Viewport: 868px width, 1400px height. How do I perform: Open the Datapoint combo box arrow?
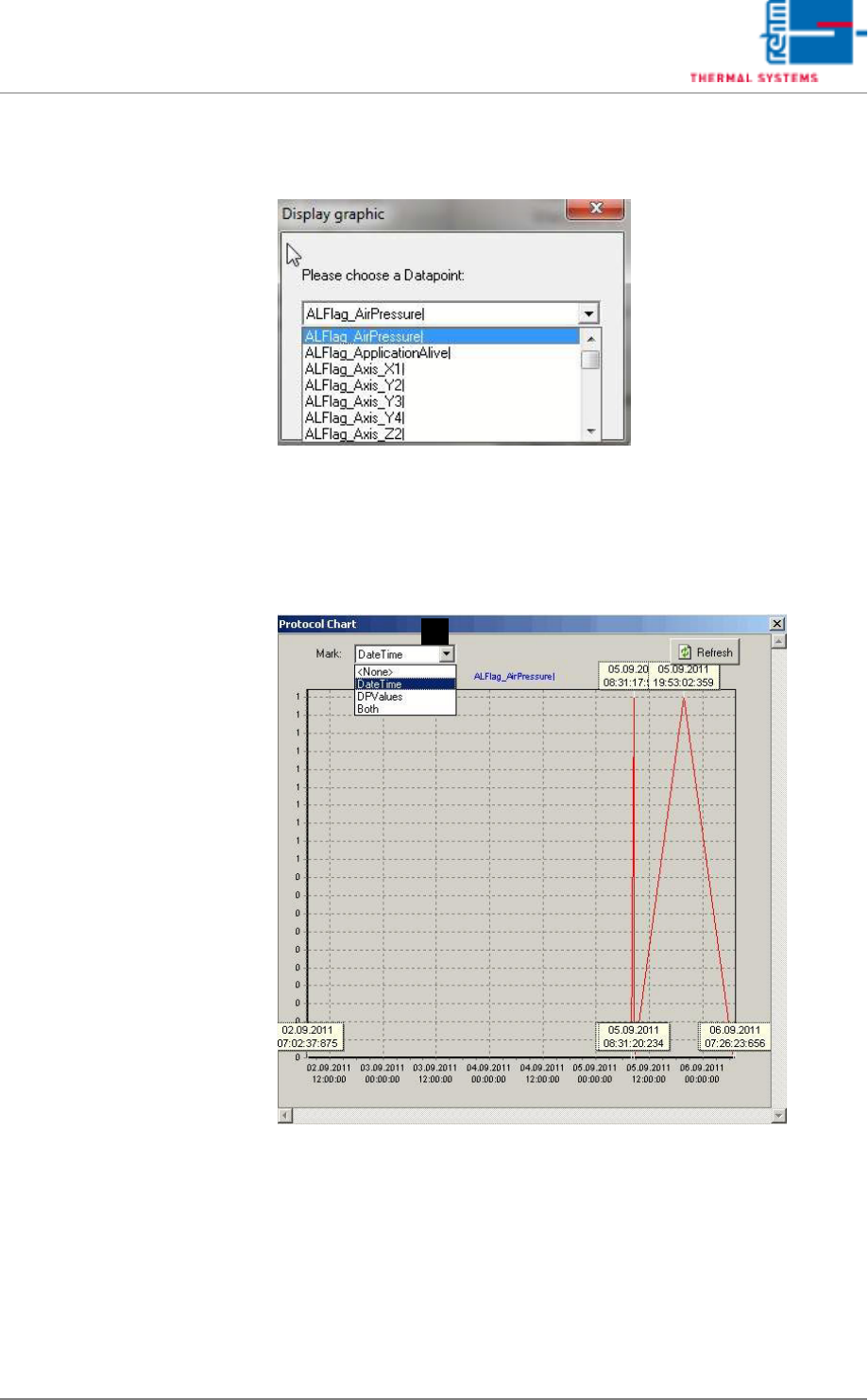589,314
